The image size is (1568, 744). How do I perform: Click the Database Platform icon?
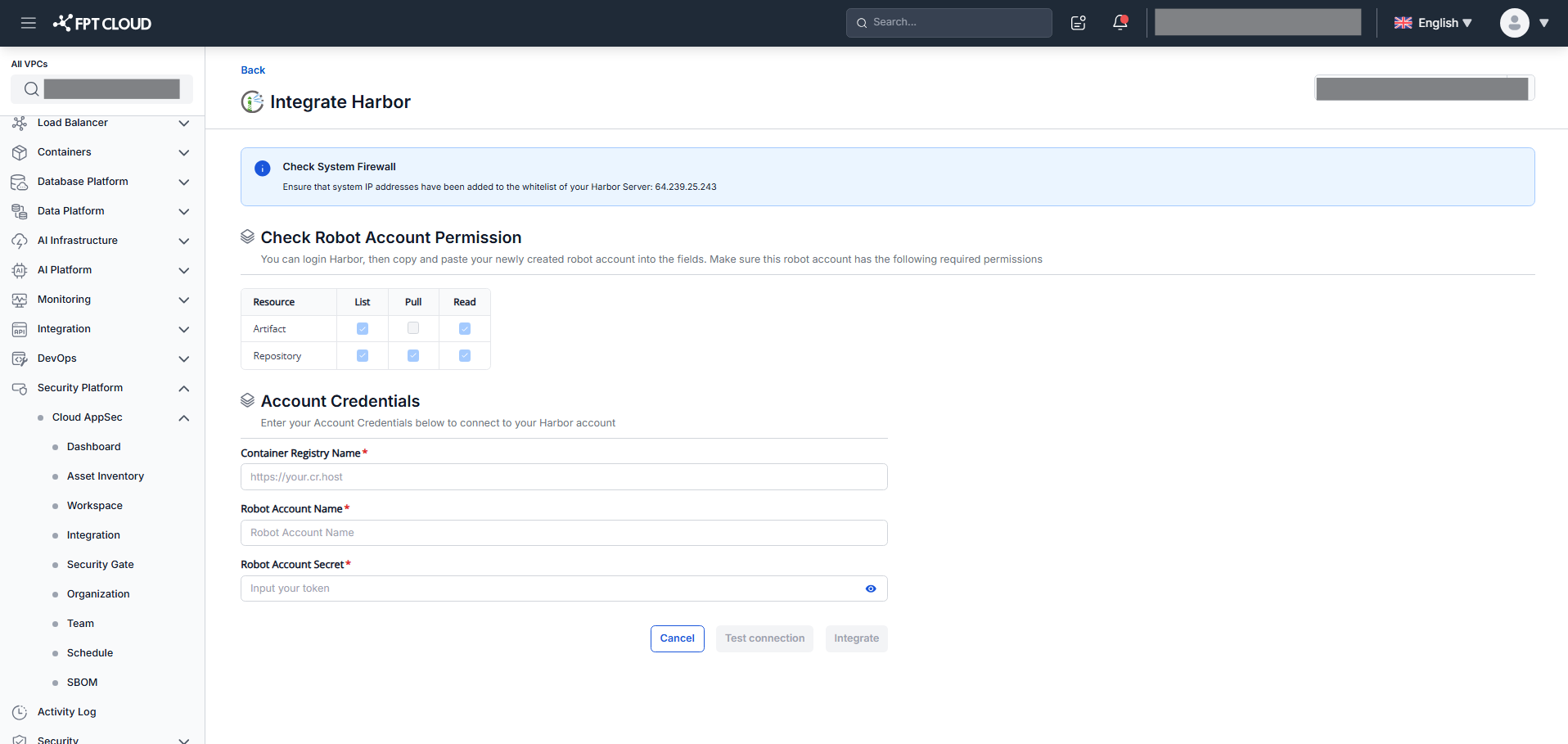coord(20,182)
